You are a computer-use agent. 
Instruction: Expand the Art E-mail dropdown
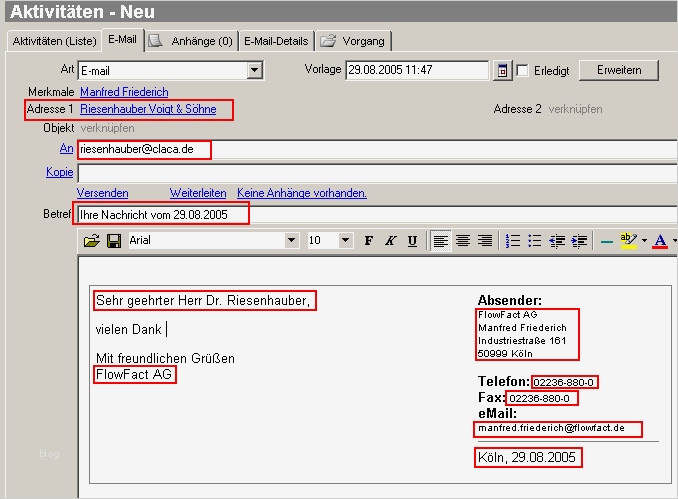[255, 70]
